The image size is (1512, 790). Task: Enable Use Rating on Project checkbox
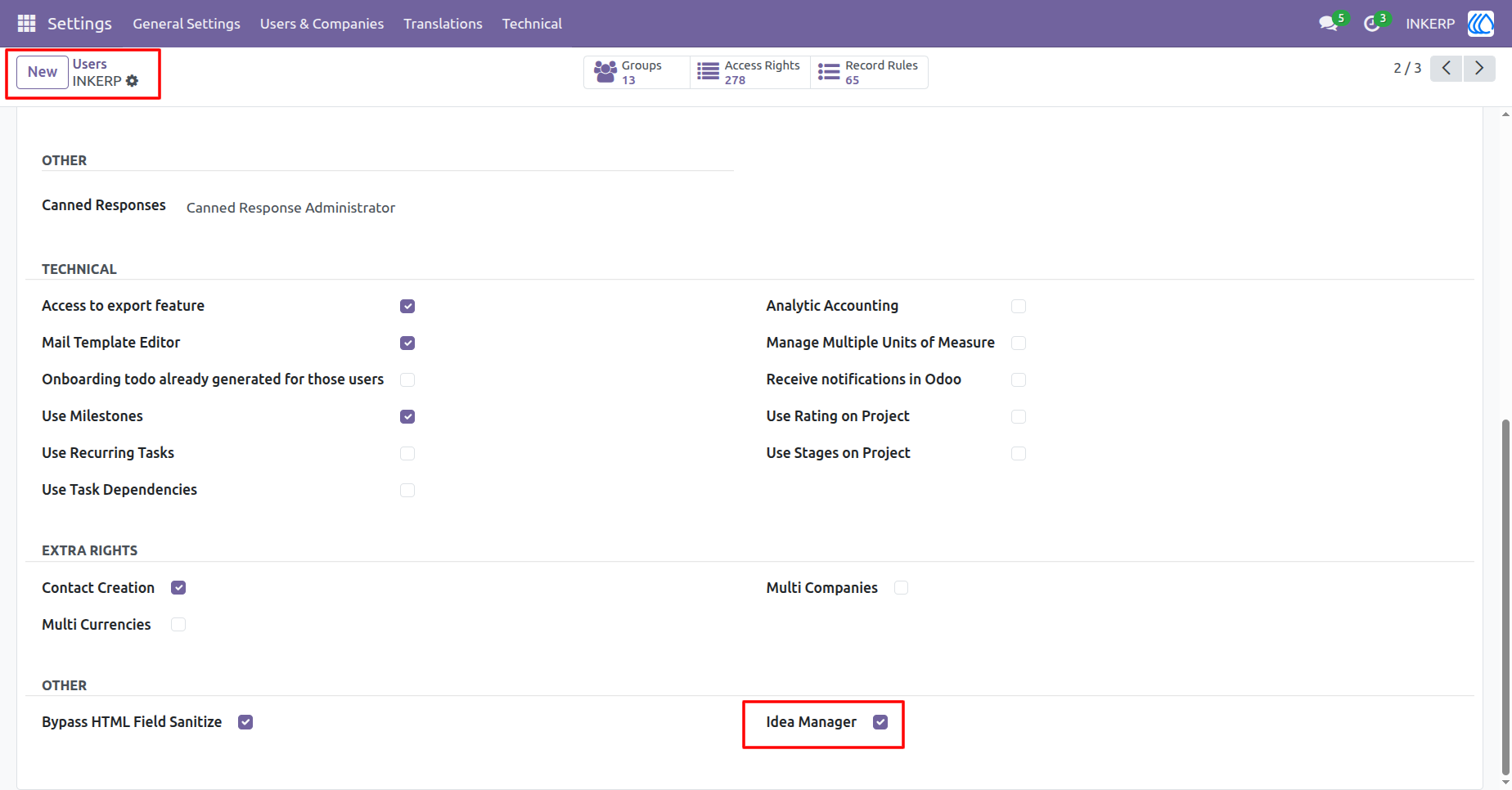pyautogui.click(x=1019, y=416)
